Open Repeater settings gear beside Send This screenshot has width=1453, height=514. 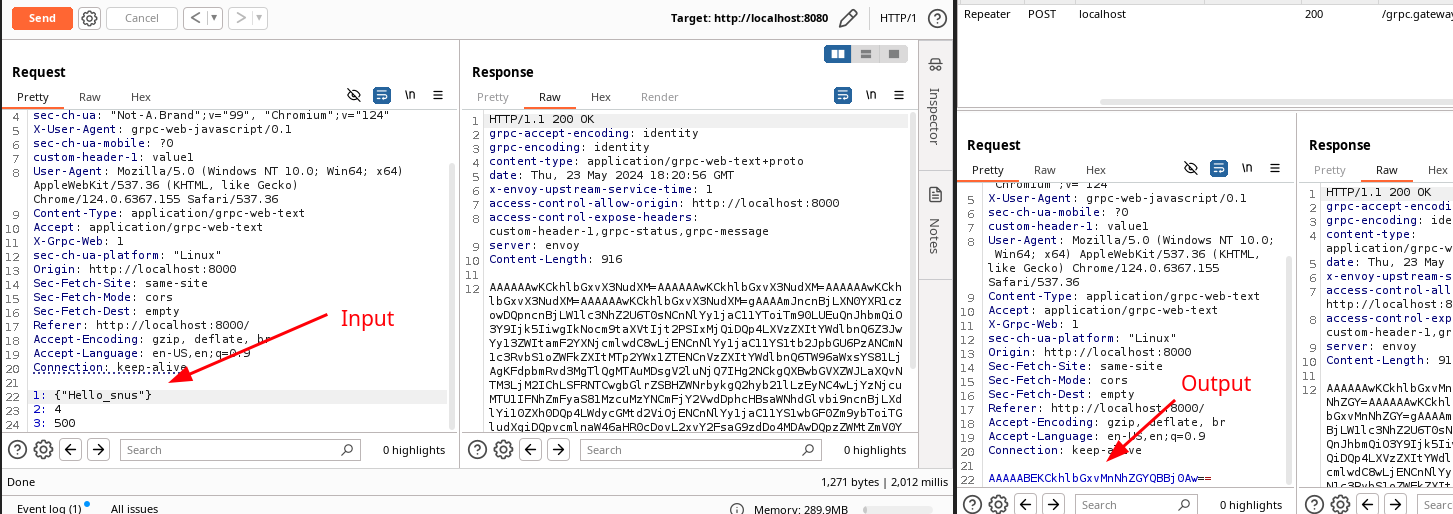point(89,18)
